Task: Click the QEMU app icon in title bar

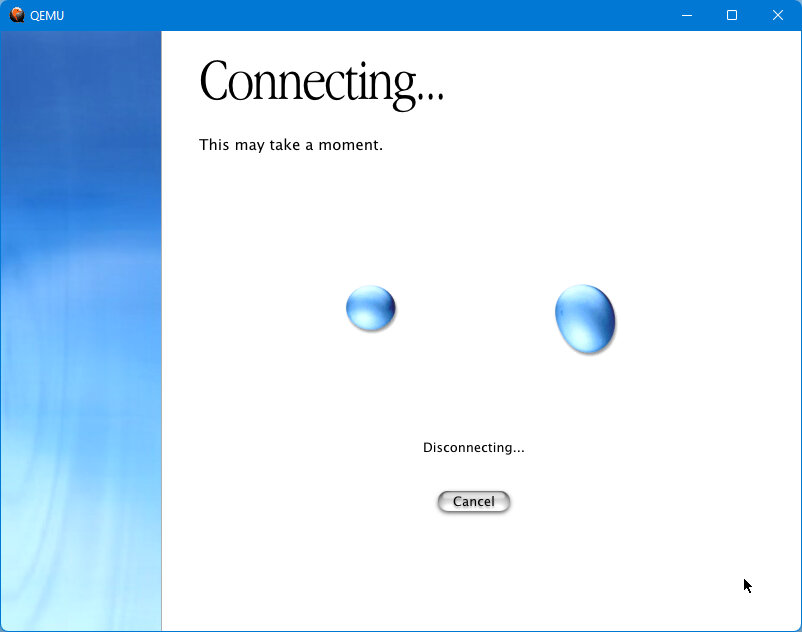Action: click(x=17, y=15)
